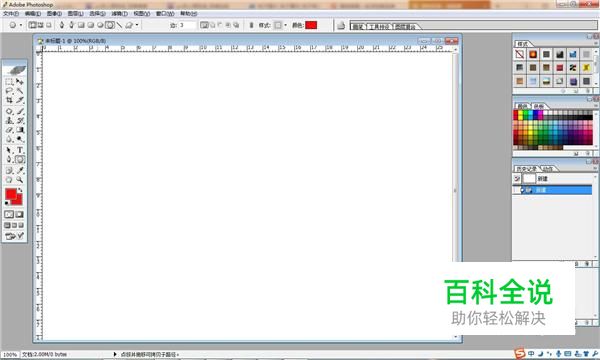The width and height of the screenshot is (600, 360).
Task: Create new swatch button in Swatches panel
Action: coord(577,153)
